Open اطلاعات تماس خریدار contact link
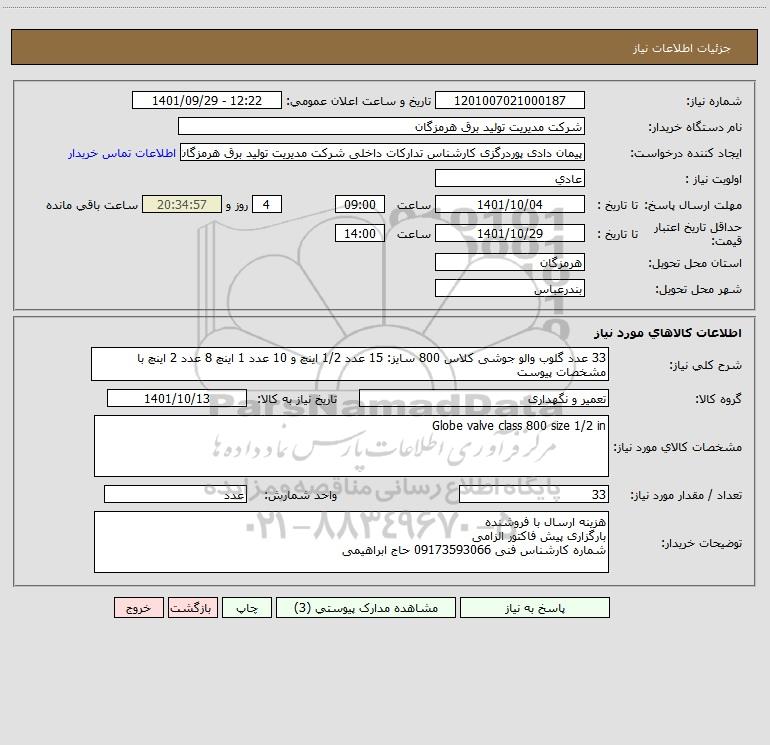The height and width of the screenshot is (745, 770). [x=122, y=153]
